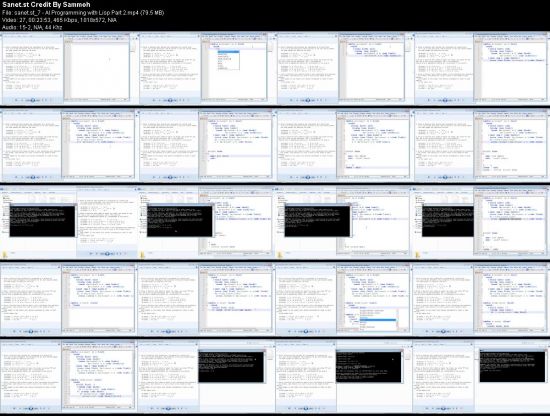
Task: Click the 'Sanet.st Credit By Sammeh' title text
Action: (46, 5)
